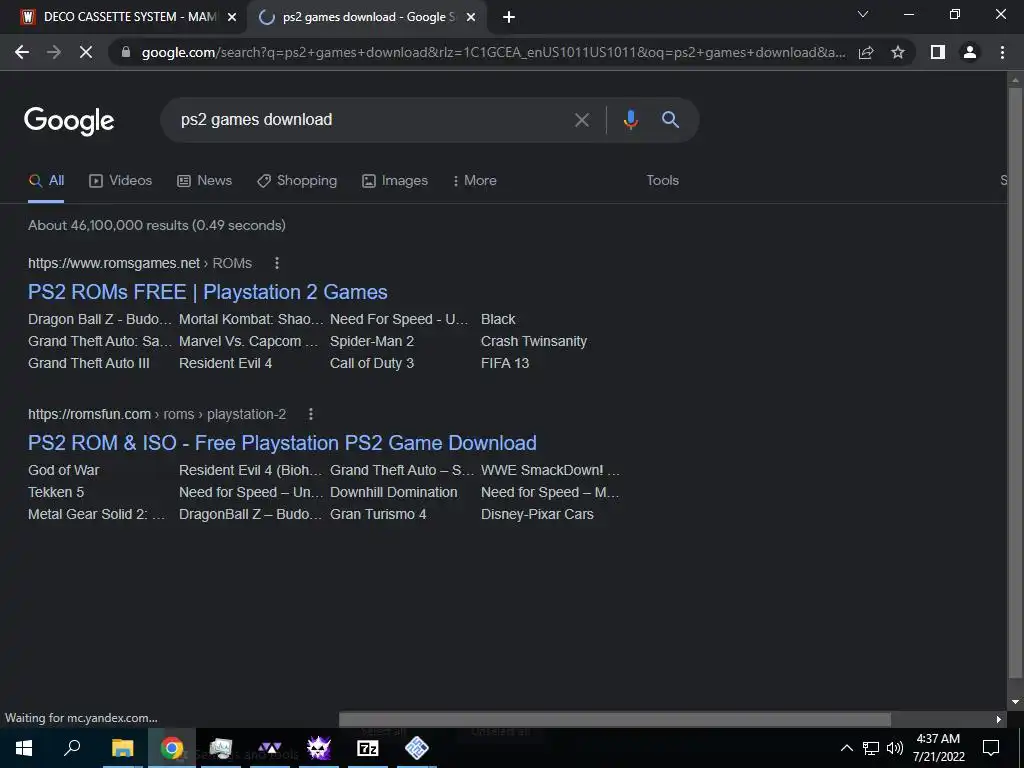Switch to Images results
1024x768 pixels.
395,181
